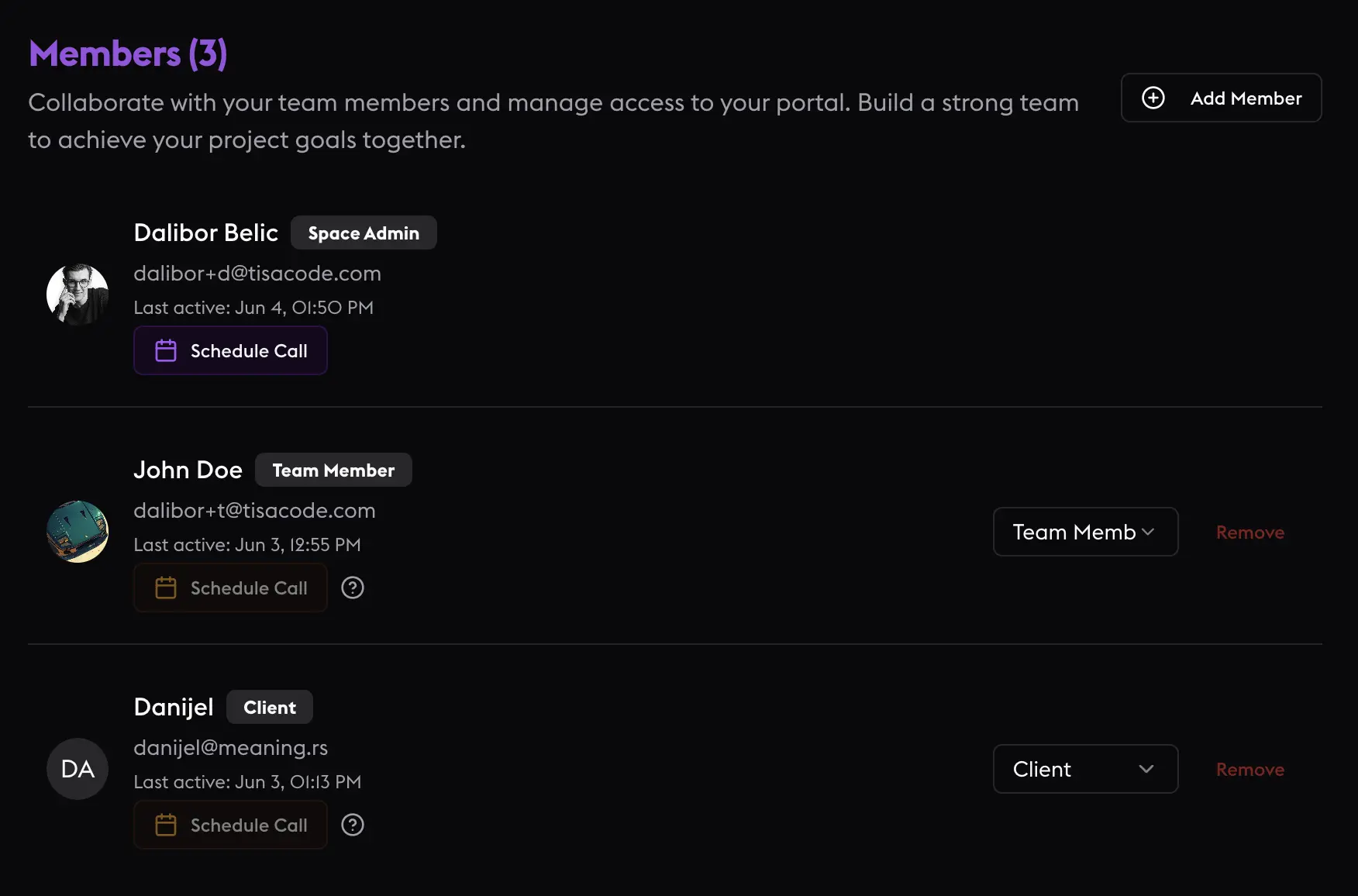Click calendar icon in Dalibor's Schedule Call
The height and width of the screenshot is (896, 1358).
click(x=166, y=351)
